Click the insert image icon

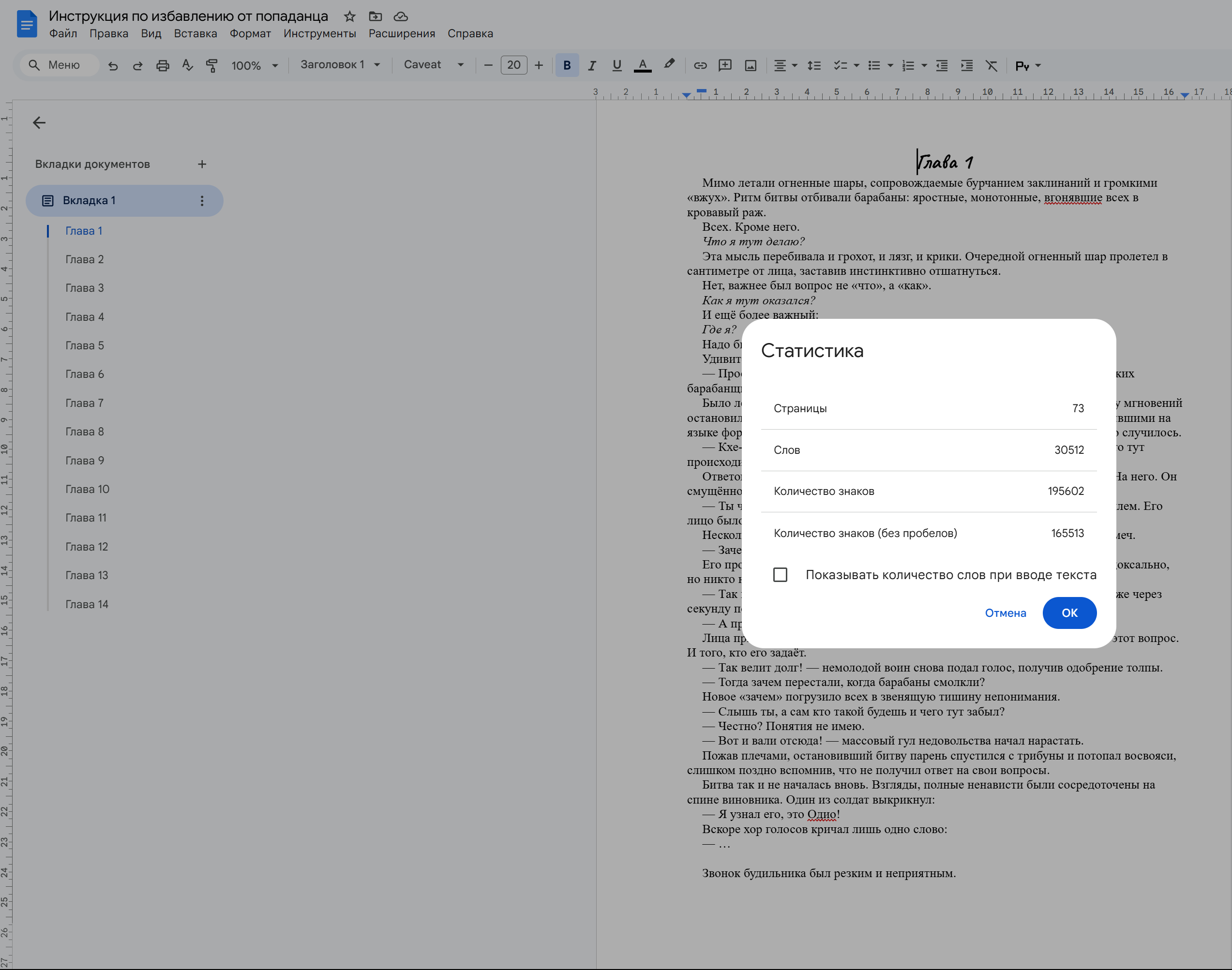751,66
